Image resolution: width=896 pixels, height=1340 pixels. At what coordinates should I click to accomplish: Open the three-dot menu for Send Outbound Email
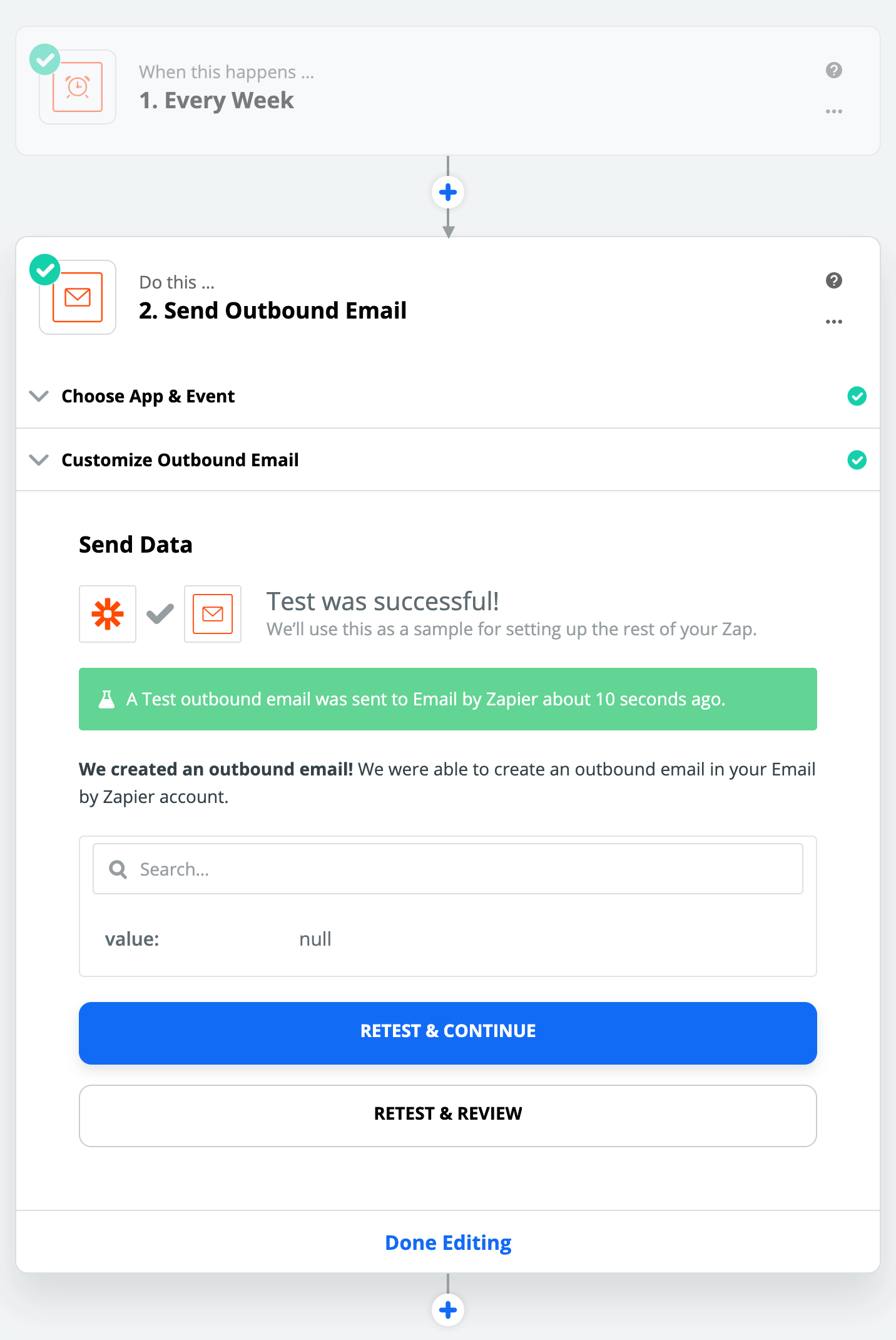click(833, 322)
